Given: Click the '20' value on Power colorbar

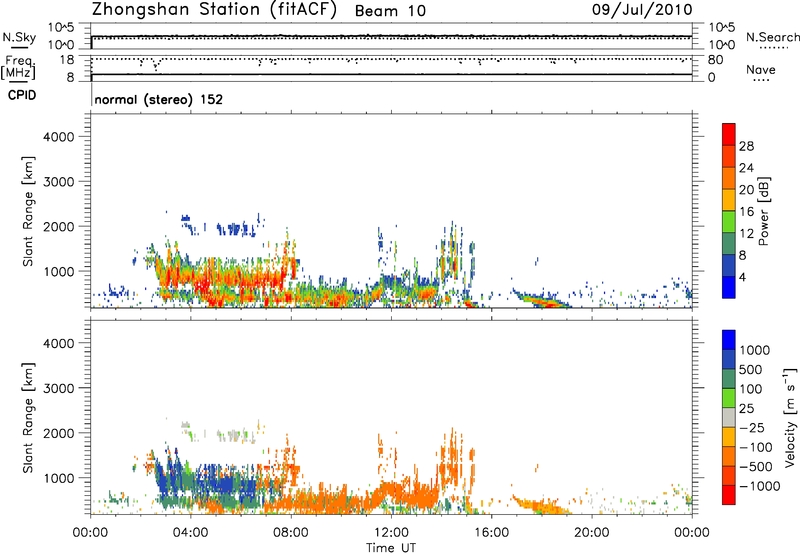Looking at the screenshot, I should point(746,190).
